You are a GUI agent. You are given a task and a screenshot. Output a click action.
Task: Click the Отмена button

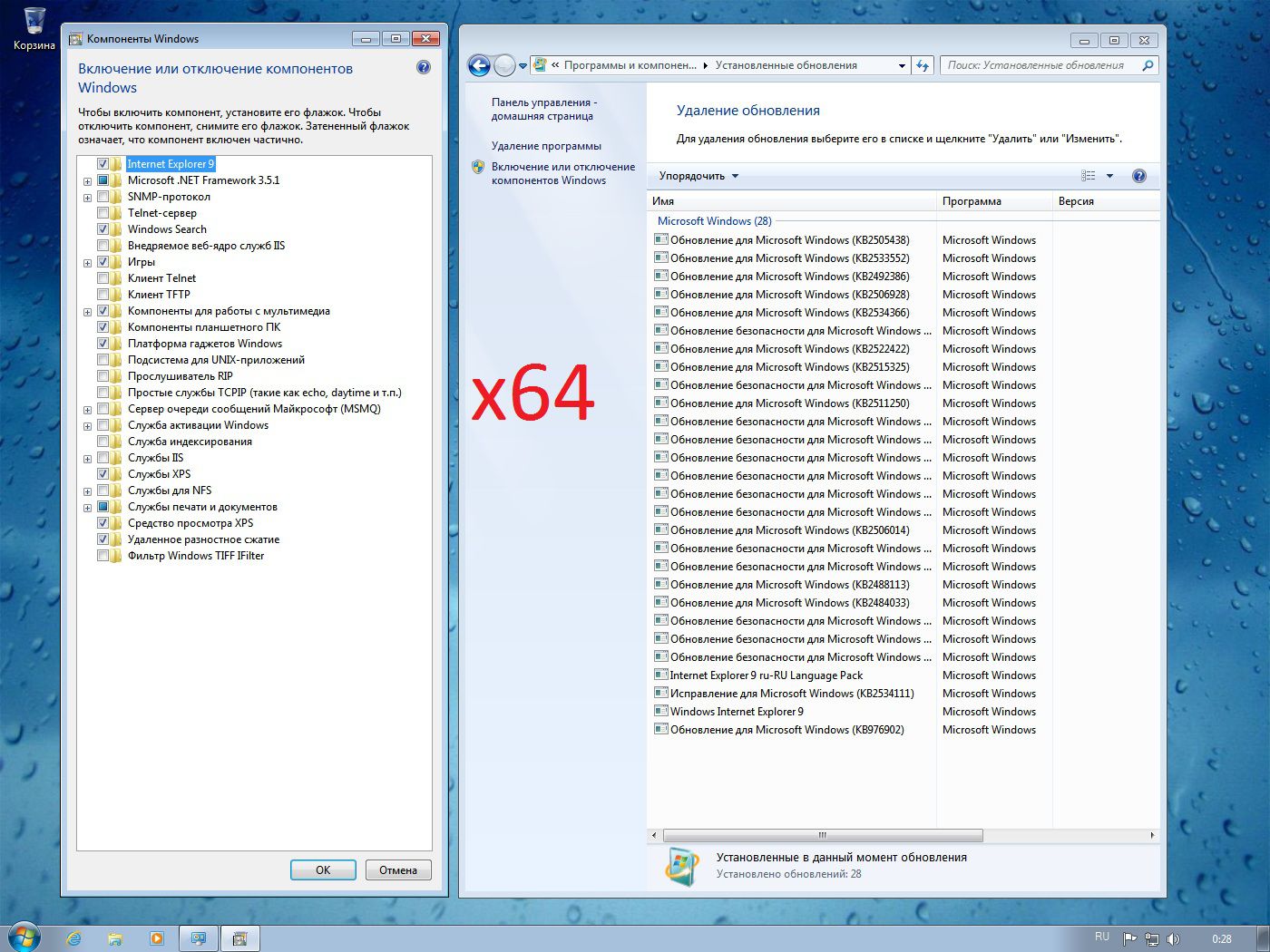tap(398, 869)
